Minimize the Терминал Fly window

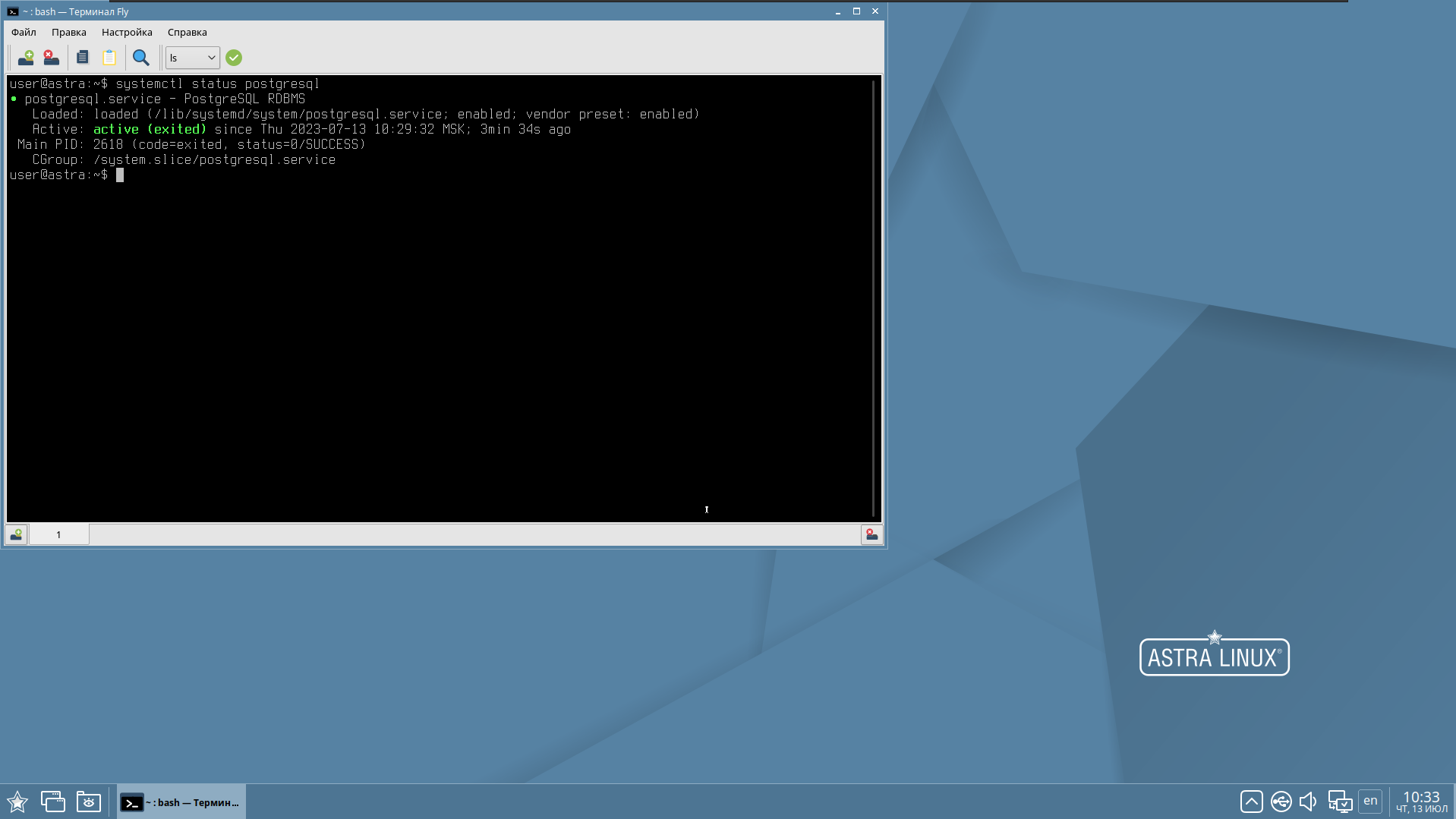click(x=838, y=11)
